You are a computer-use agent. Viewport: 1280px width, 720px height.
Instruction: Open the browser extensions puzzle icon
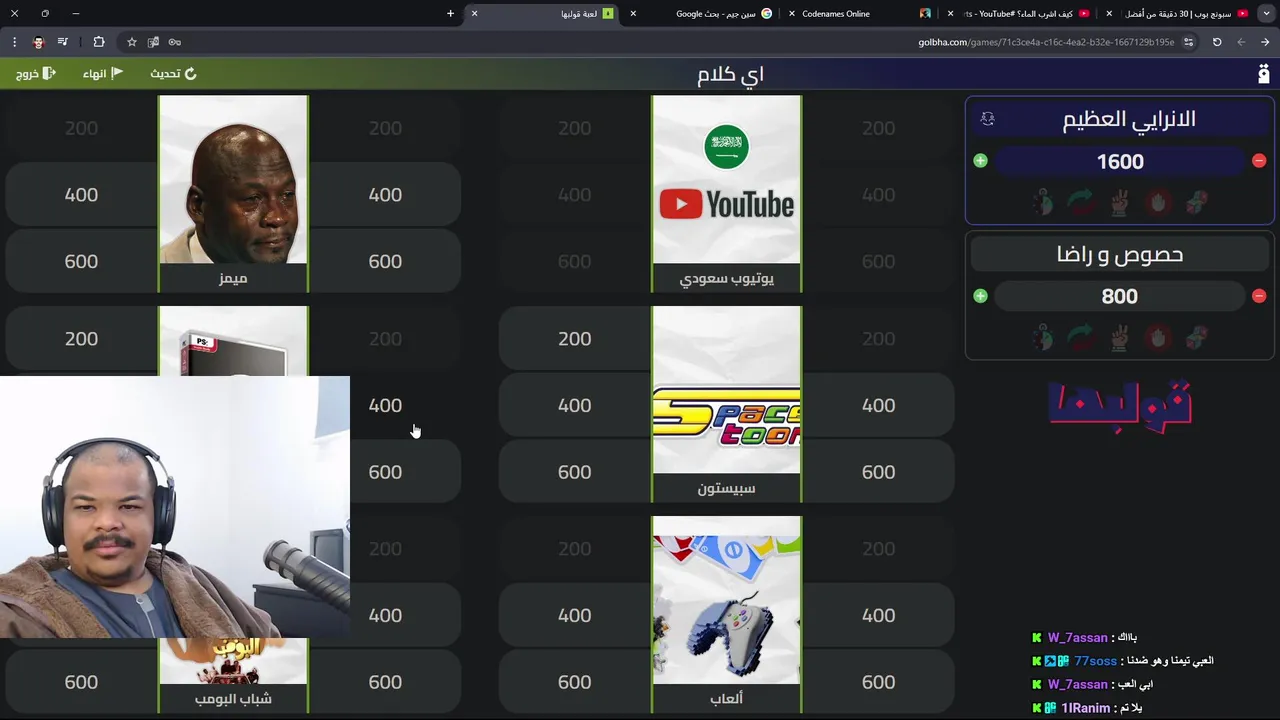click(x=99, y=42)
